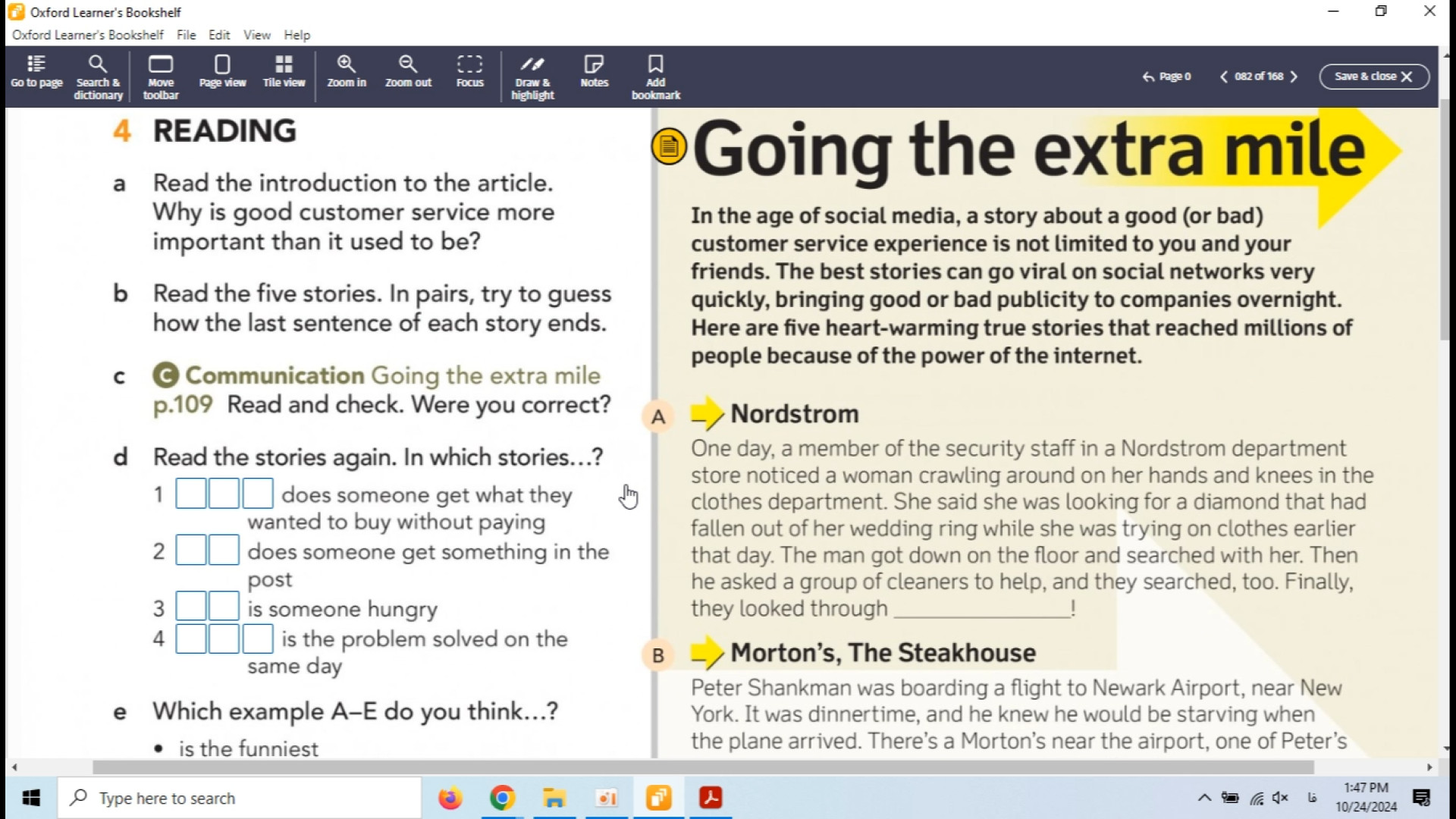Screen dimensions: 1456x819
Task: Click the yellow note icon beside the title
Action: pos(669,146)
